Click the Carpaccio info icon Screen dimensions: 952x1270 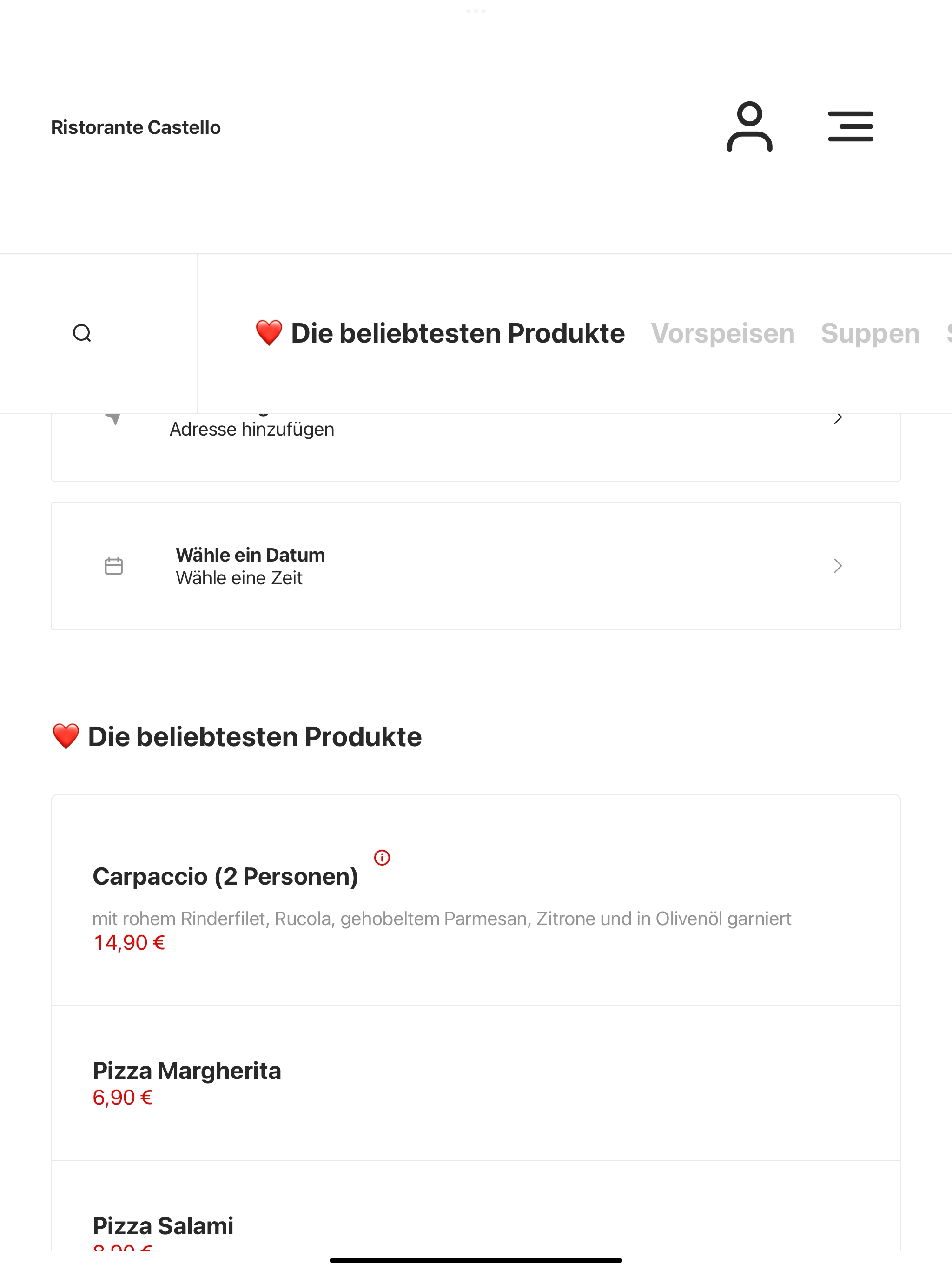pos(382,857)
